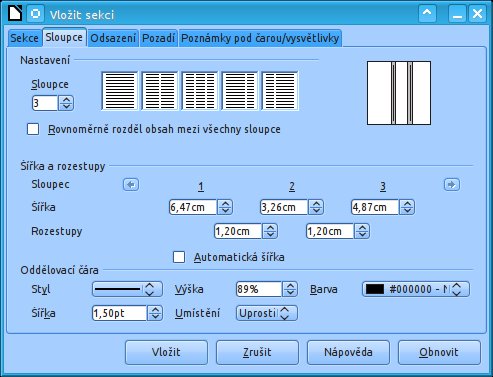Open the Pozadí tab
Viewport: 493px width, 377px height.
[x=158, y=38]
